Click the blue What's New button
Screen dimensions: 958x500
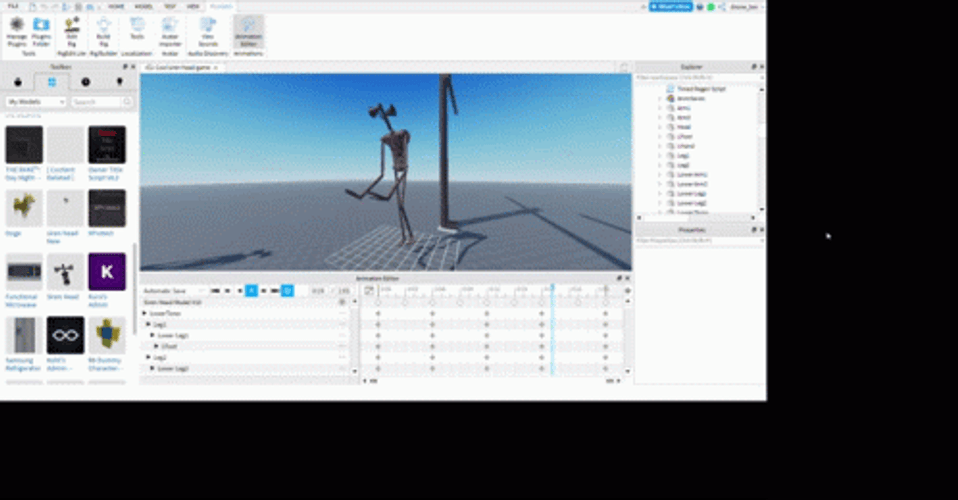[670, 7]
